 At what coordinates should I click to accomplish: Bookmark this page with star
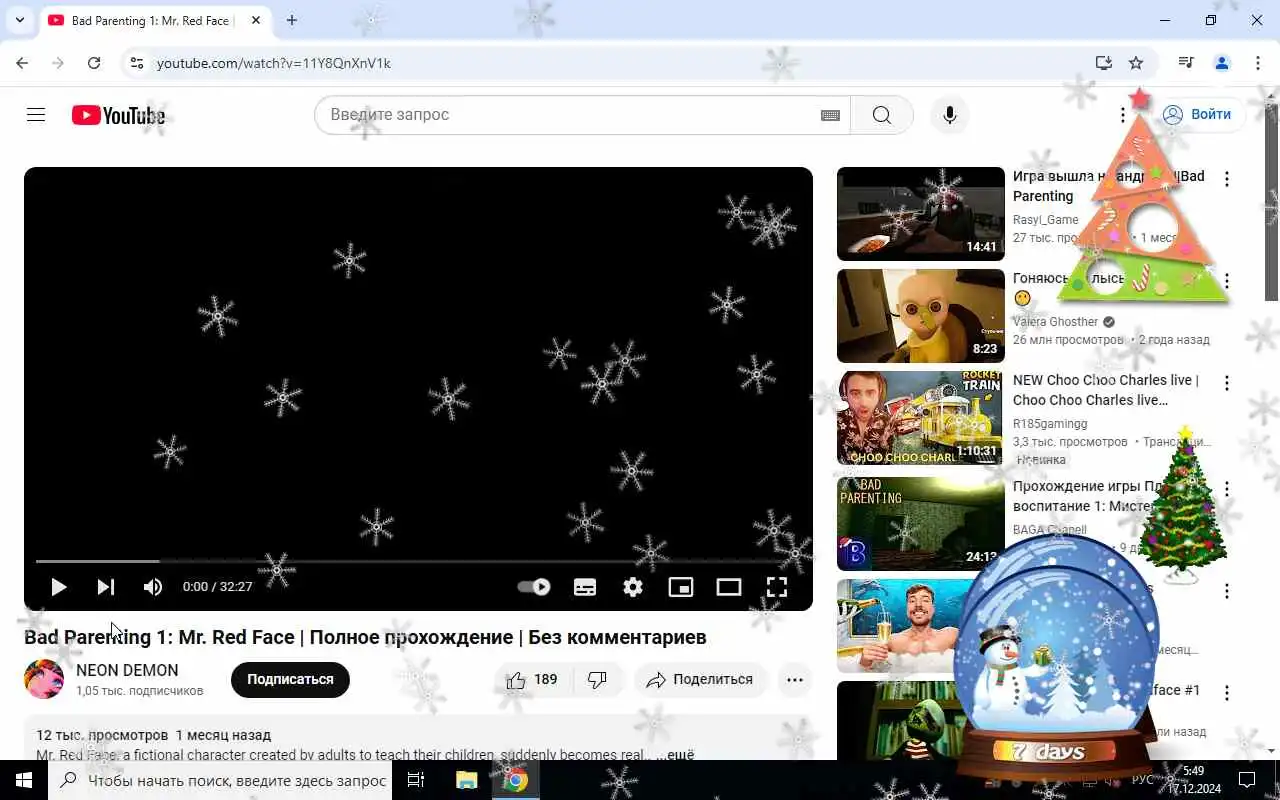tap(1136, 63)
